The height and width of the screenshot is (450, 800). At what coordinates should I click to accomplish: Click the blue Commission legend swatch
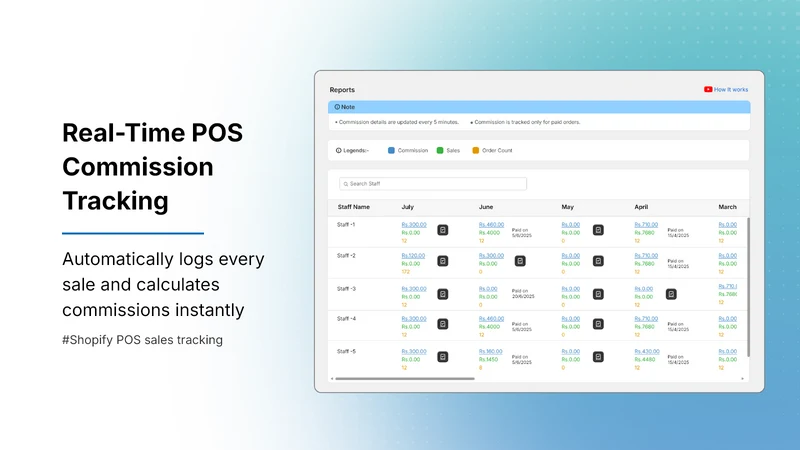[x=391, y=151]
